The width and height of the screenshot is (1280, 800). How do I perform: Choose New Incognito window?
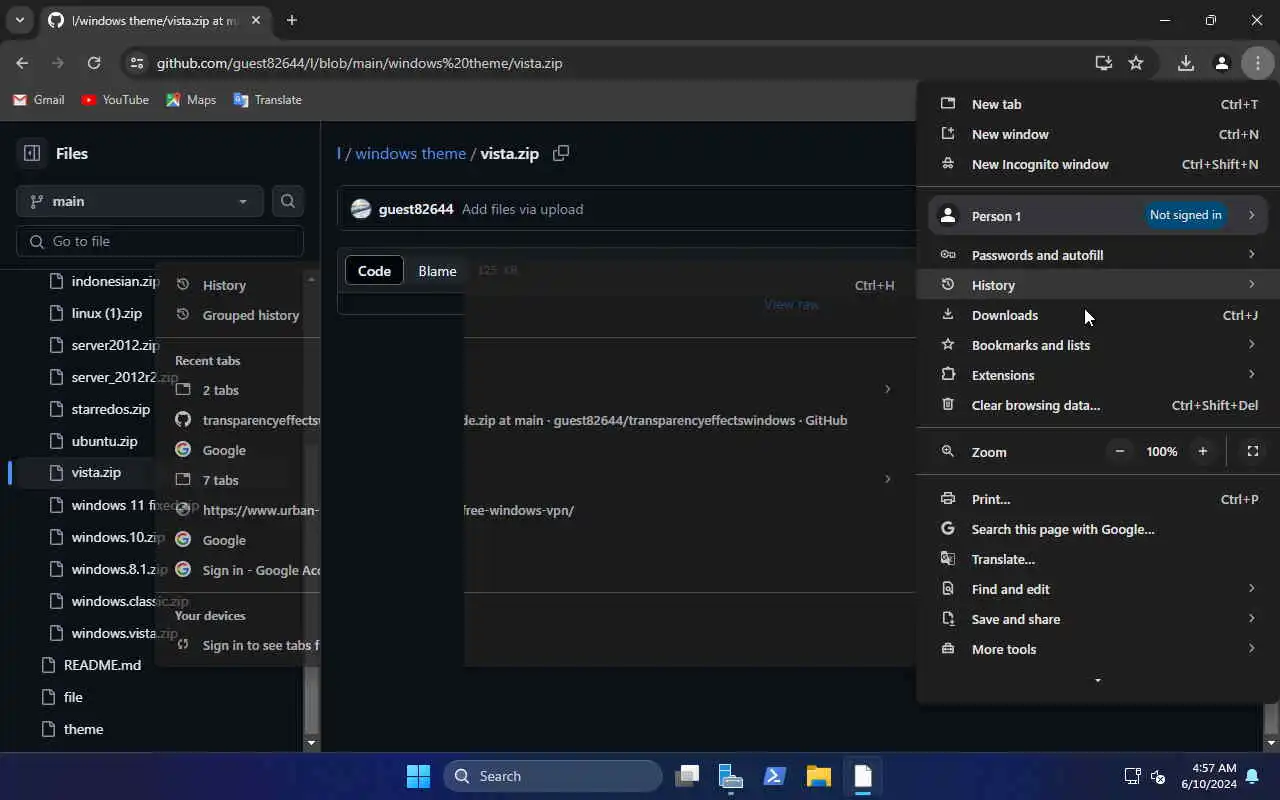1098,164
